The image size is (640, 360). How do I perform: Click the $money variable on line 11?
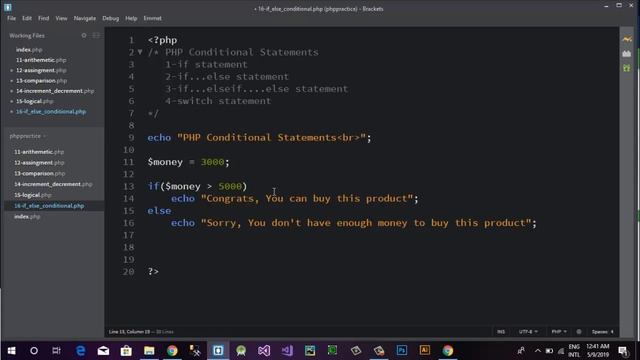165,162
